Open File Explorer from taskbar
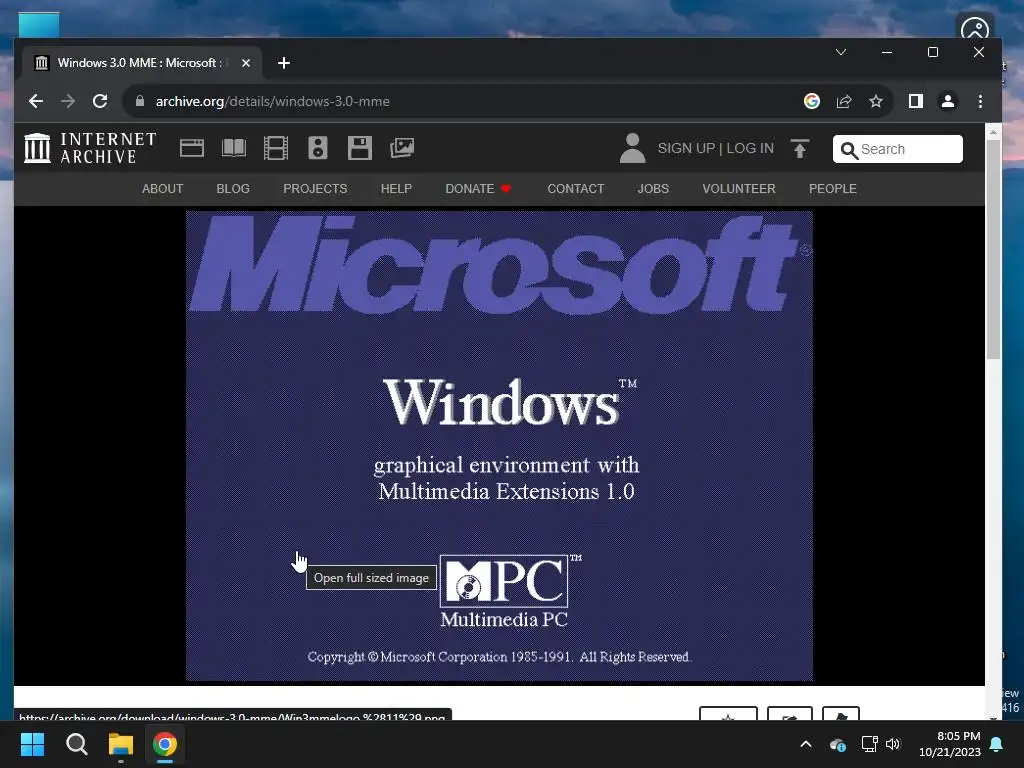 (x=121, y=744)
